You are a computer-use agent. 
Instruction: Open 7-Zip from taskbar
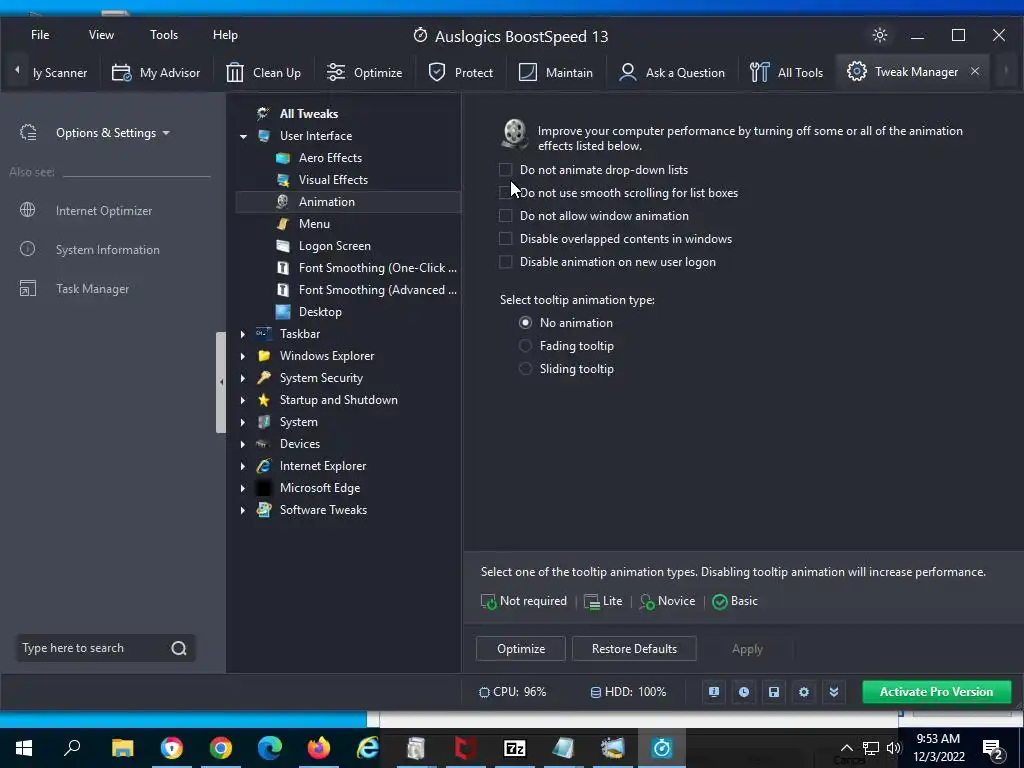tap(515, 748)
